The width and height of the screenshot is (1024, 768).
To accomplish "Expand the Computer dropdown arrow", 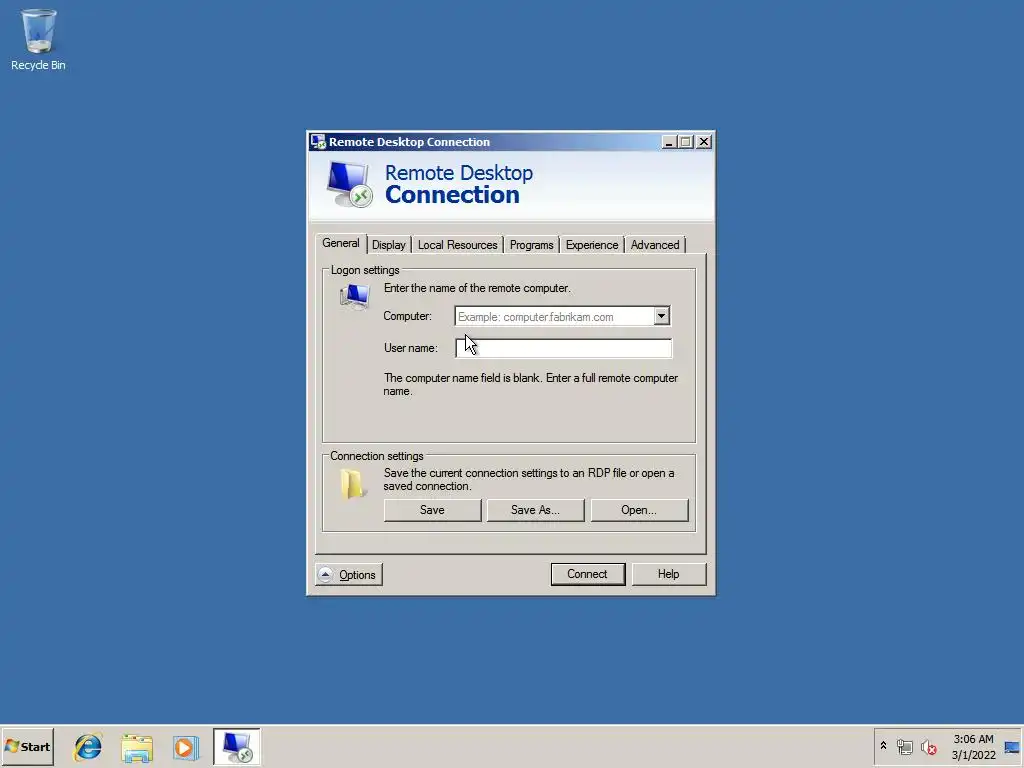I will point(662,316).
